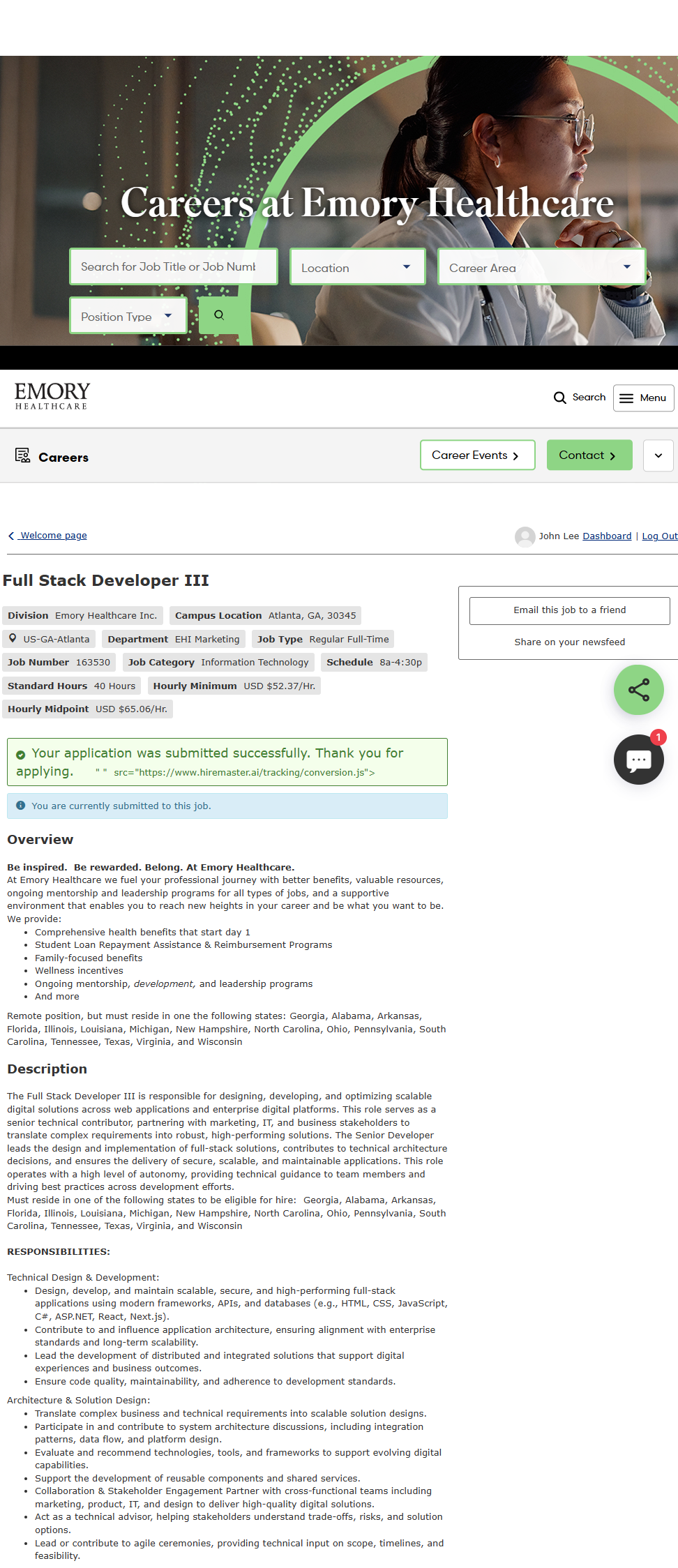
Task: Open the Location dropdown
Action: (357, 267)
